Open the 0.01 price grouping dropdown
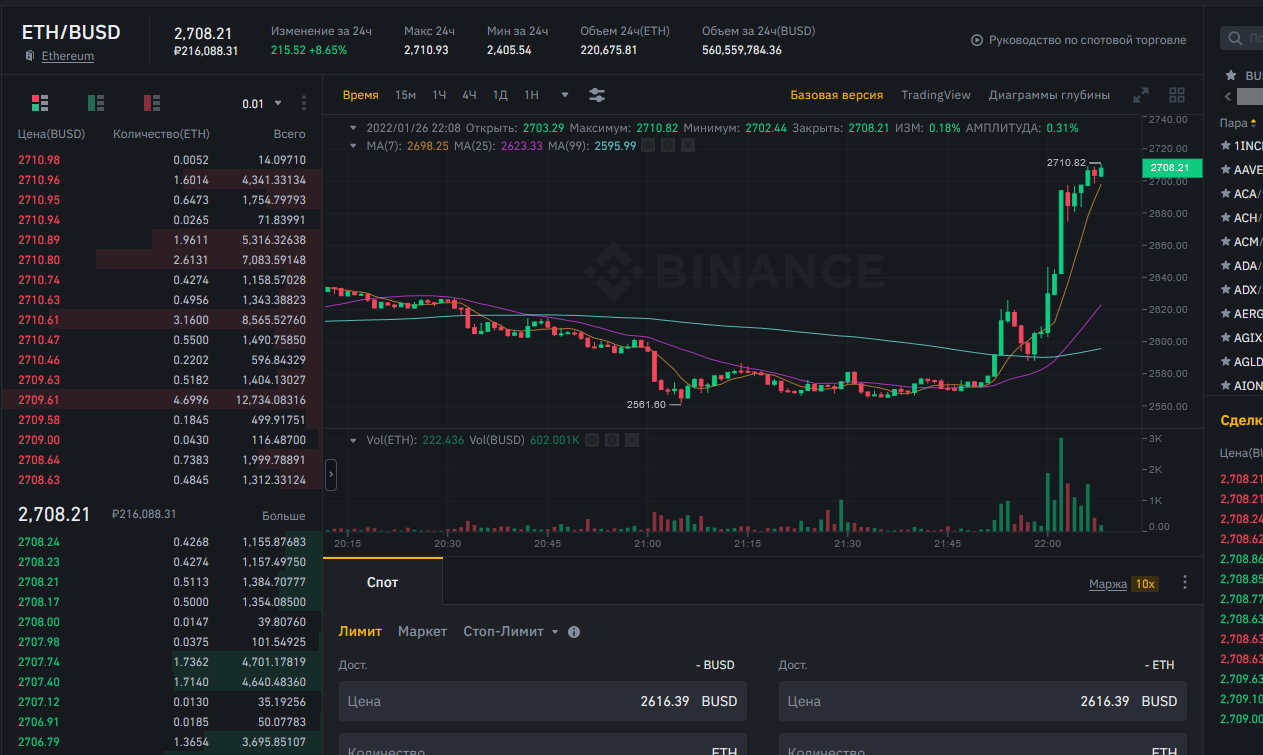Screen dimensions: 1263x755 click(262, 103)
